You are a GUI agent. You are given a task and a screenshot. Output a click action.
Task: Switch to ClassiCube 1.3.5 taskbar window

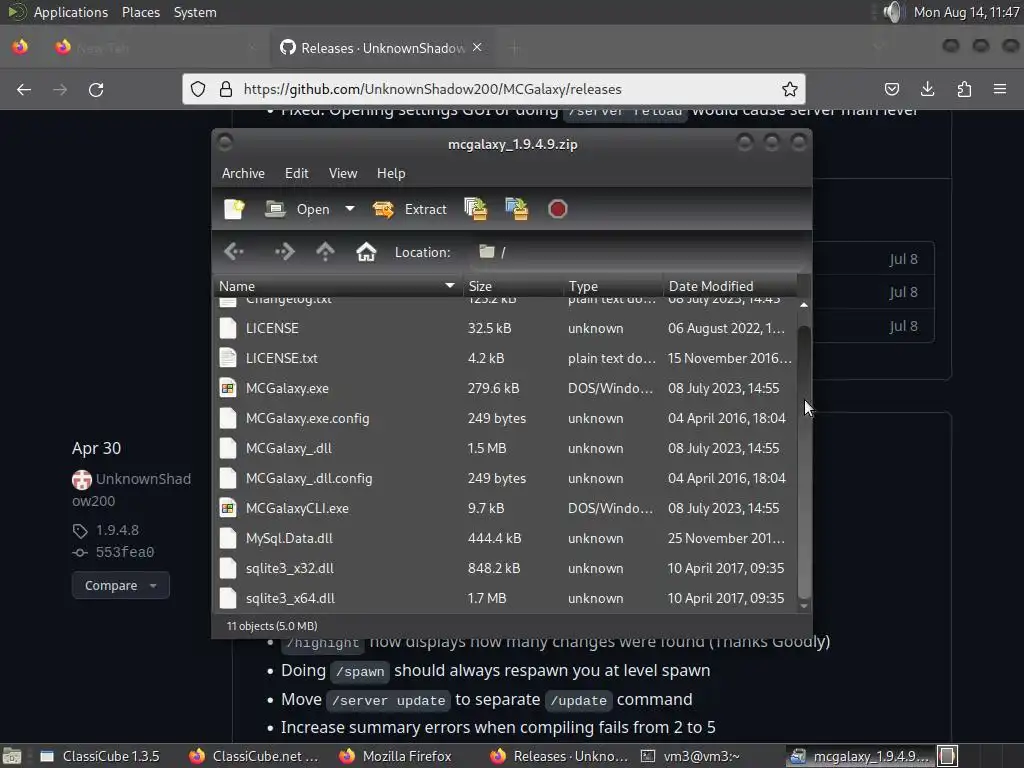(x=101, y=756)
